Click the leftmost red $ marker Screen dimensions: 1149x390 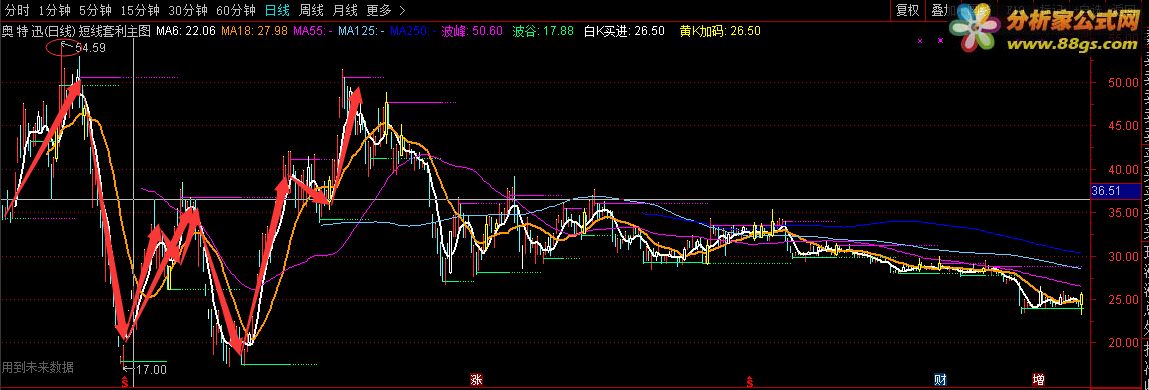[x=125, y=381]
